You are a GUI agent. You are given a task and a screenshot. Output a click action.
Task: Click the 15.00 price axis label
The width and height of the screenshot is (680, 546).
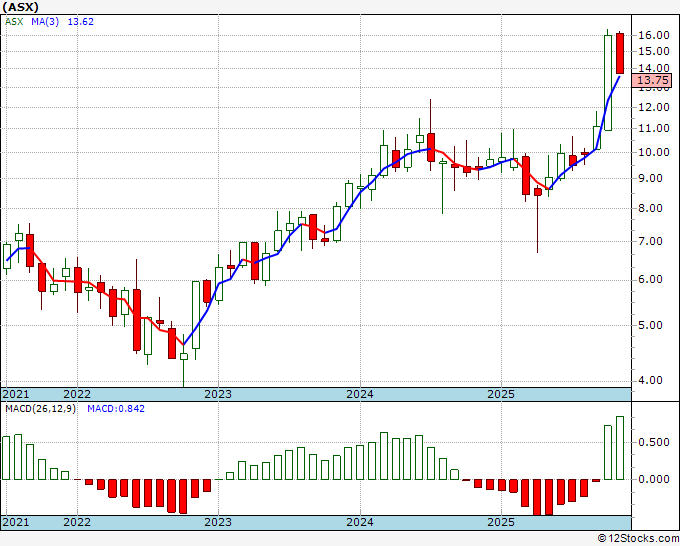coord(654,51)
